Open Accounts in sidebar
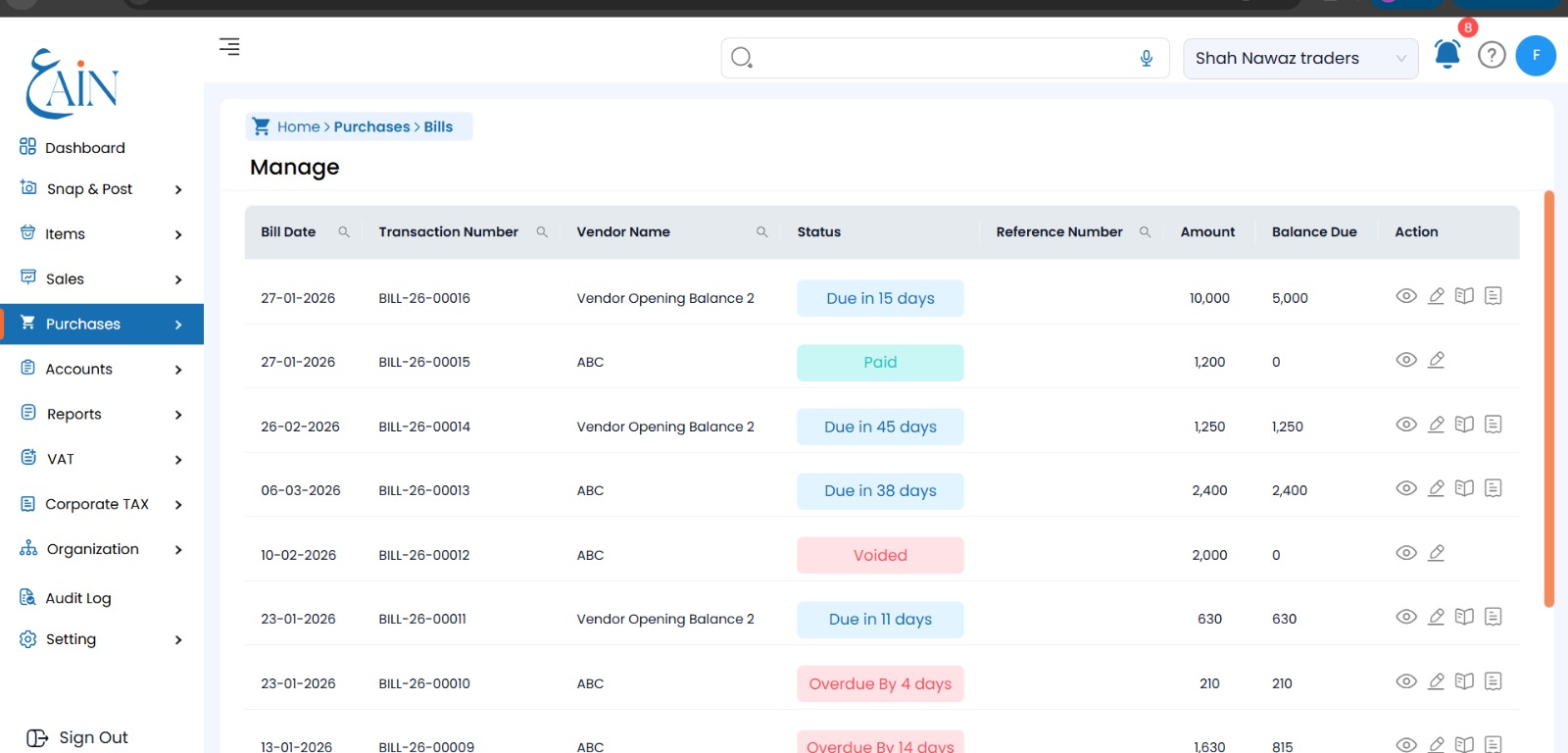 [x=79, y=370]
